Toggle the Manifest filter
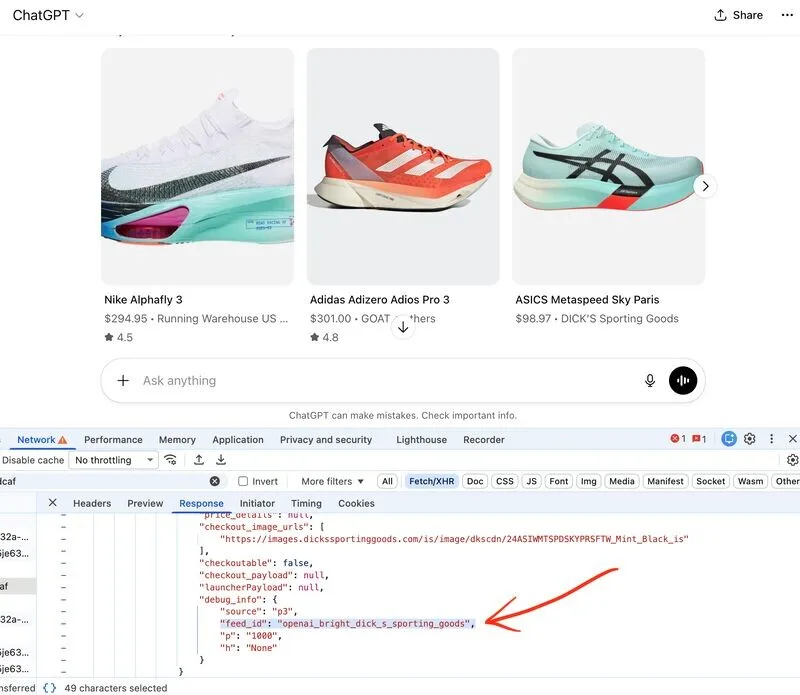The image size is (800, 695). [x=665, y=481]
